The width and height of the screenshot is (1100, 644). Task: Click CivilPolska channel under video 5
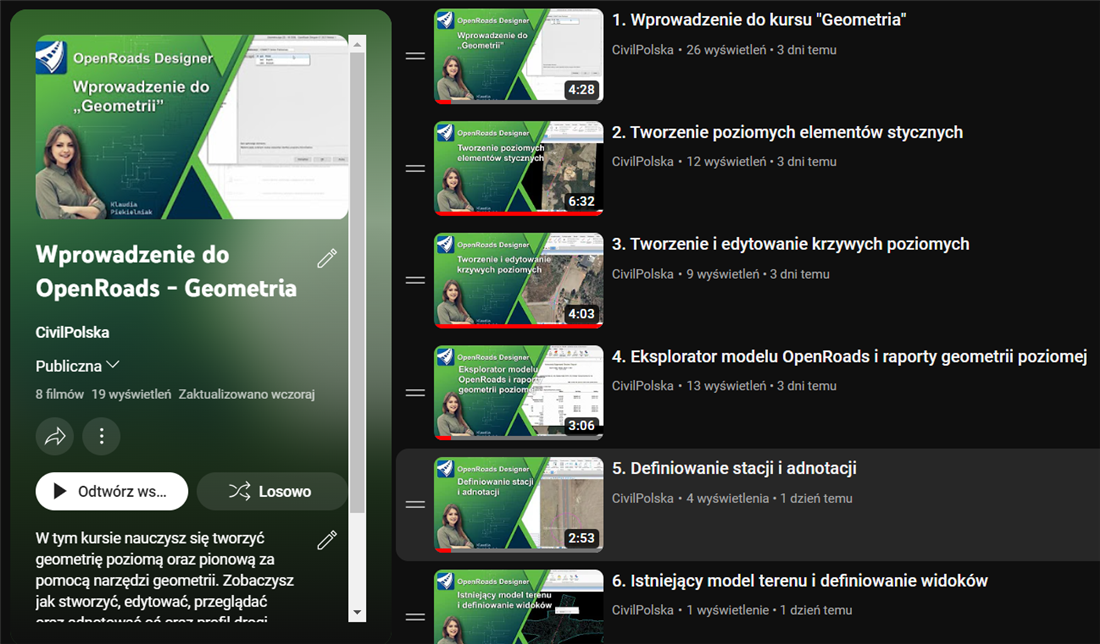pyautogui.click(x=643, y=498)
